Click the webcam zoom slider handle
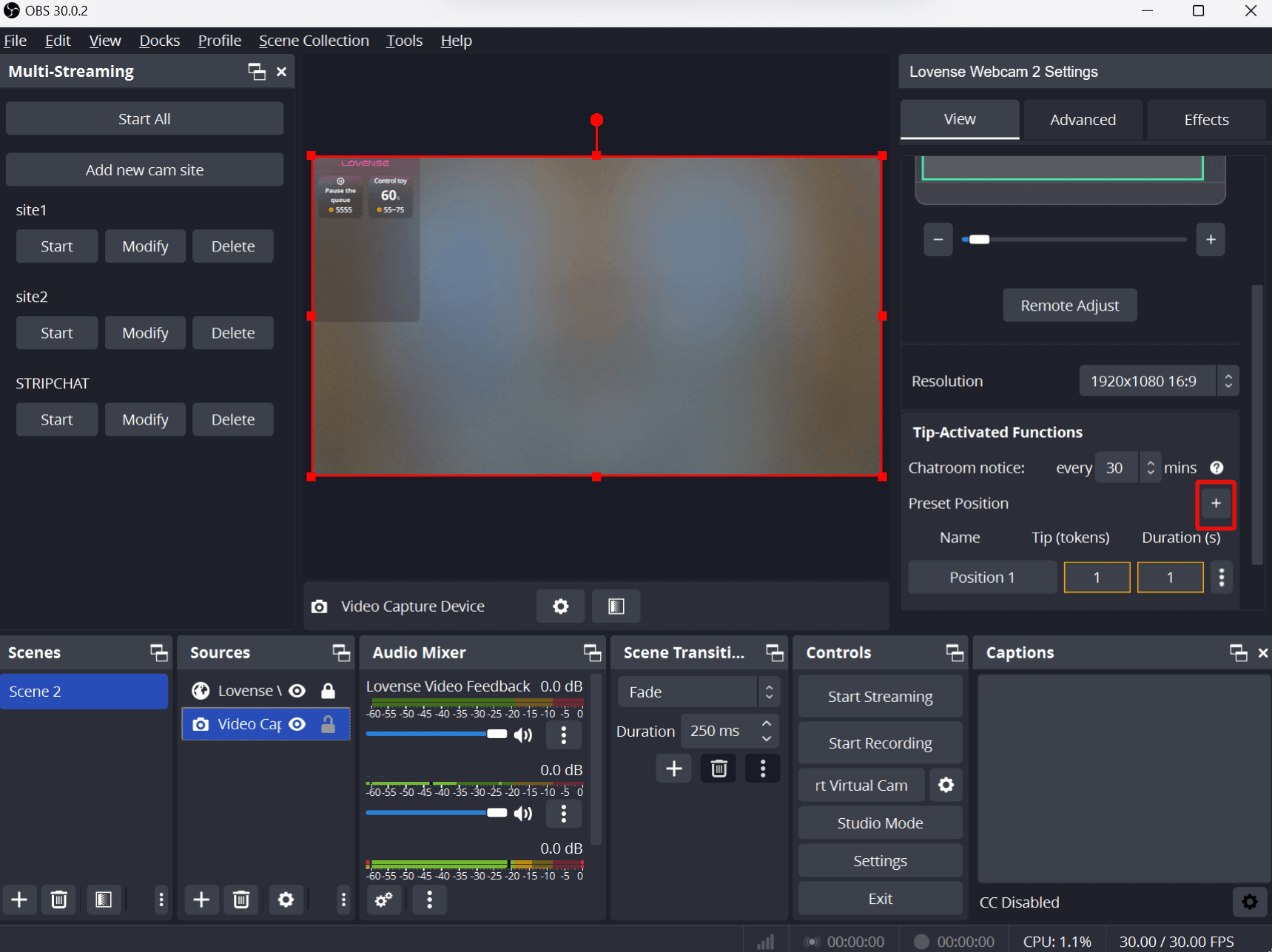This screenshot has height=952, width=1272. (x=979, y=240)
